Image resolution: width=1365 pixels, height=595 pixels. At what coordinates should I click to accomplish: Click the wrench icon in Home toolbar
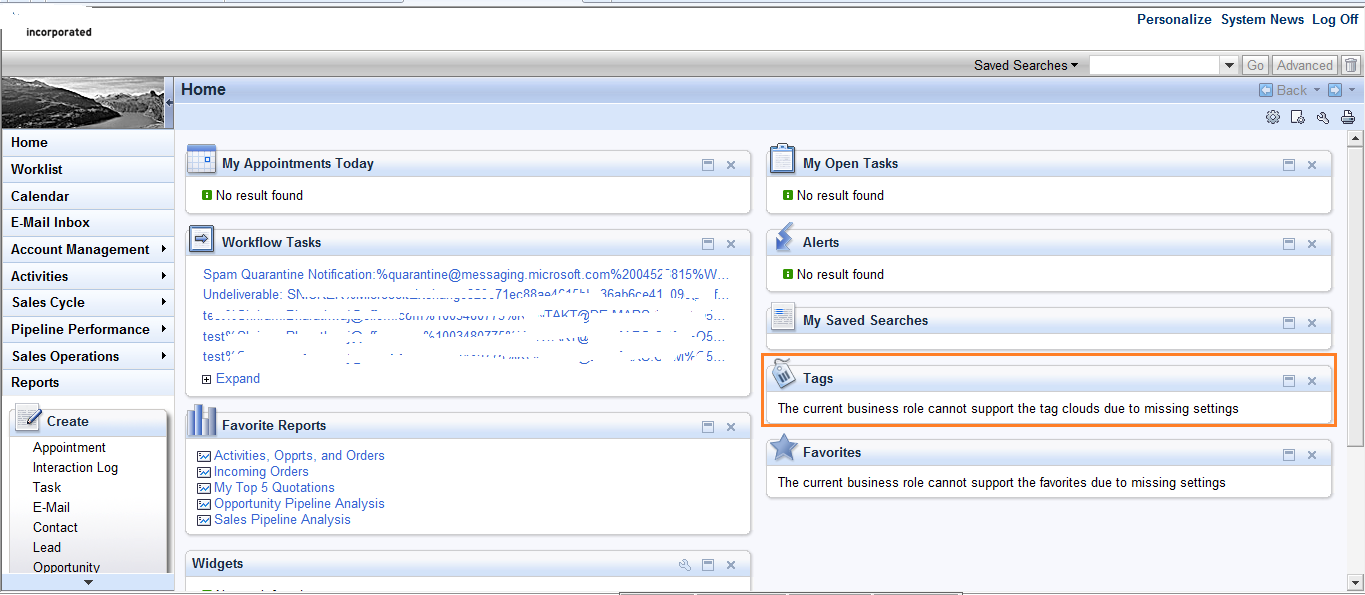[1322, 117]
